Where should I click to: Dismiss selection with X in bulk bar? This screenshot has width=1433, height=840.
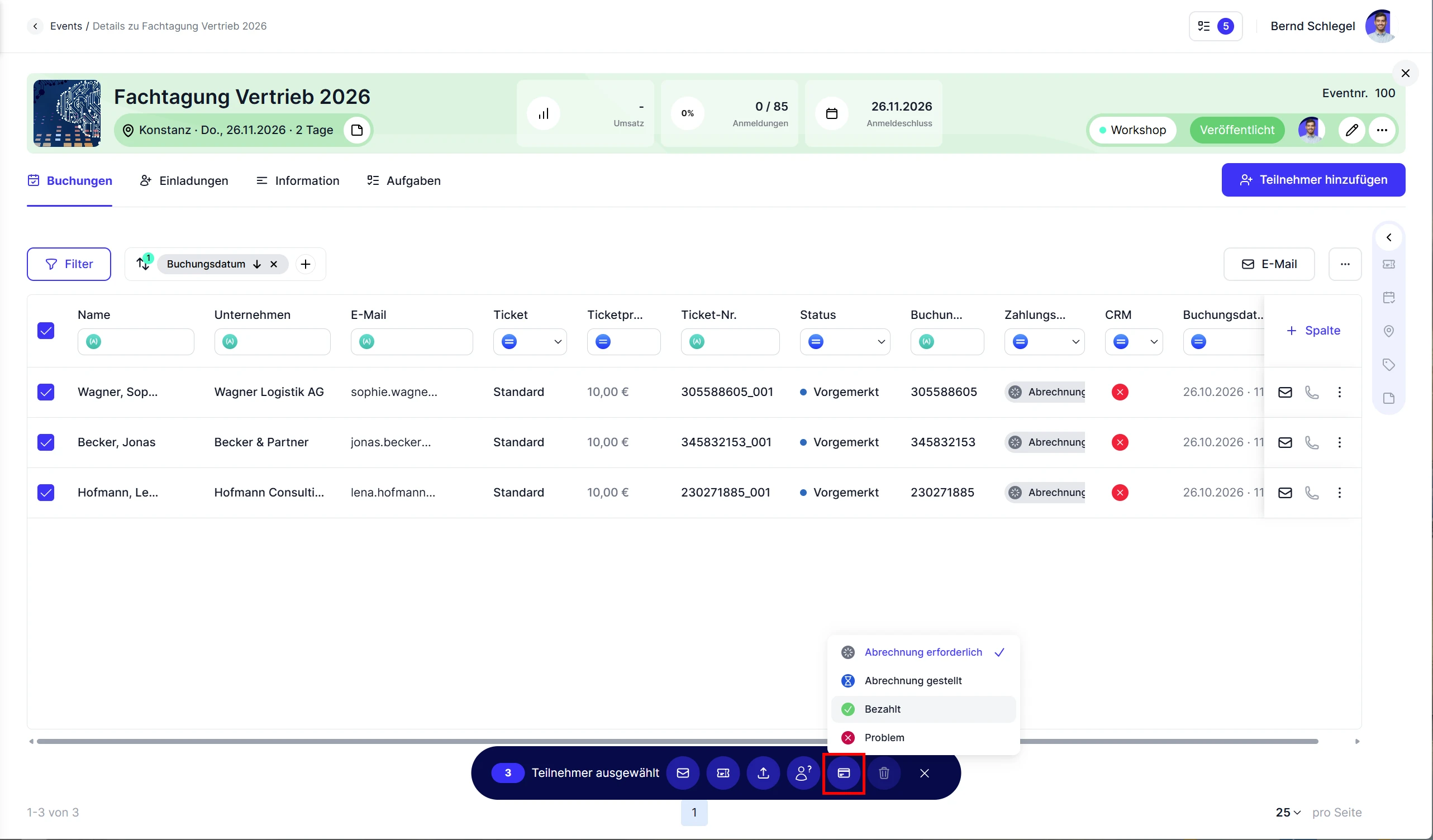[924, 773]
